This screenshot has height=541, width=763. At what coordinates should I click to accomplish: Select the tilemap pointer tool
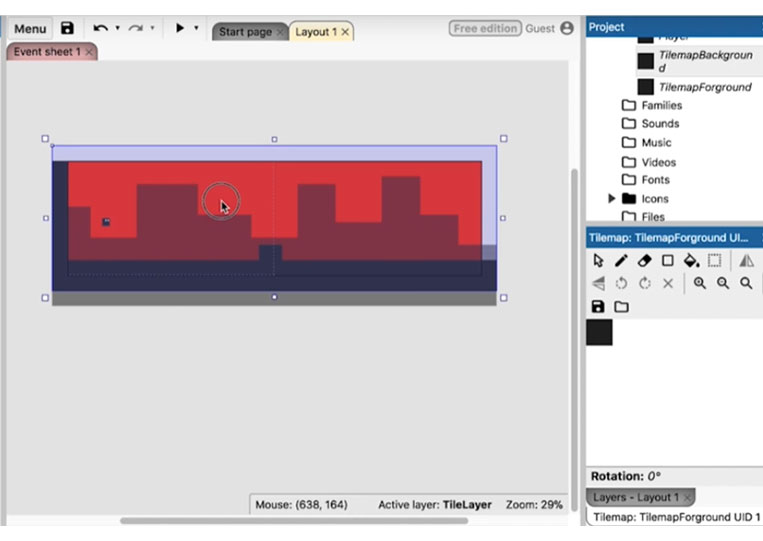tap(598, 261)
